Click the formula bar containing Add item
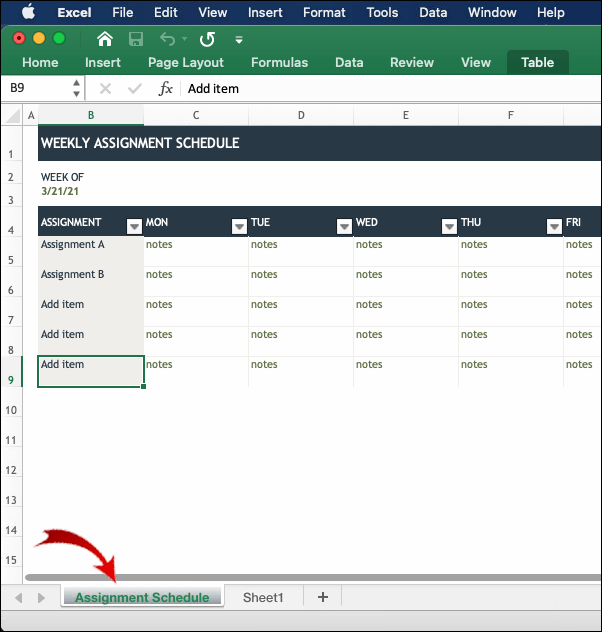Image resolution: width=602 pixels, height=632 pixels. 391,88
